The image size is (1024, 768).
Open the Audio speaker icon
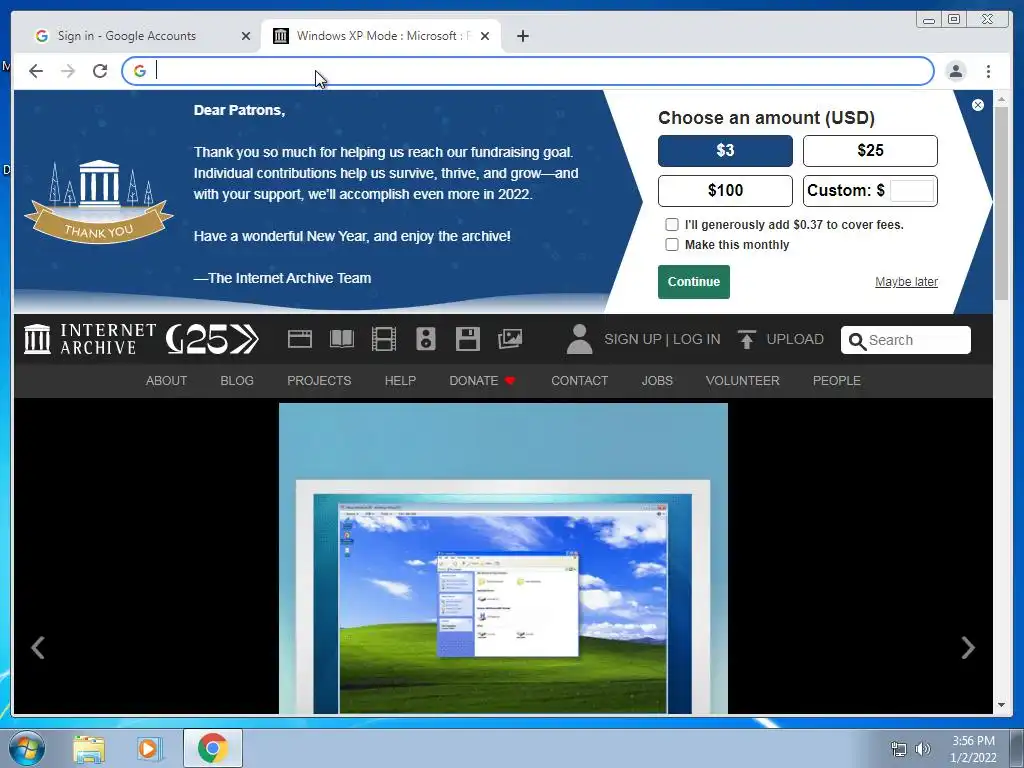point(426,340)
